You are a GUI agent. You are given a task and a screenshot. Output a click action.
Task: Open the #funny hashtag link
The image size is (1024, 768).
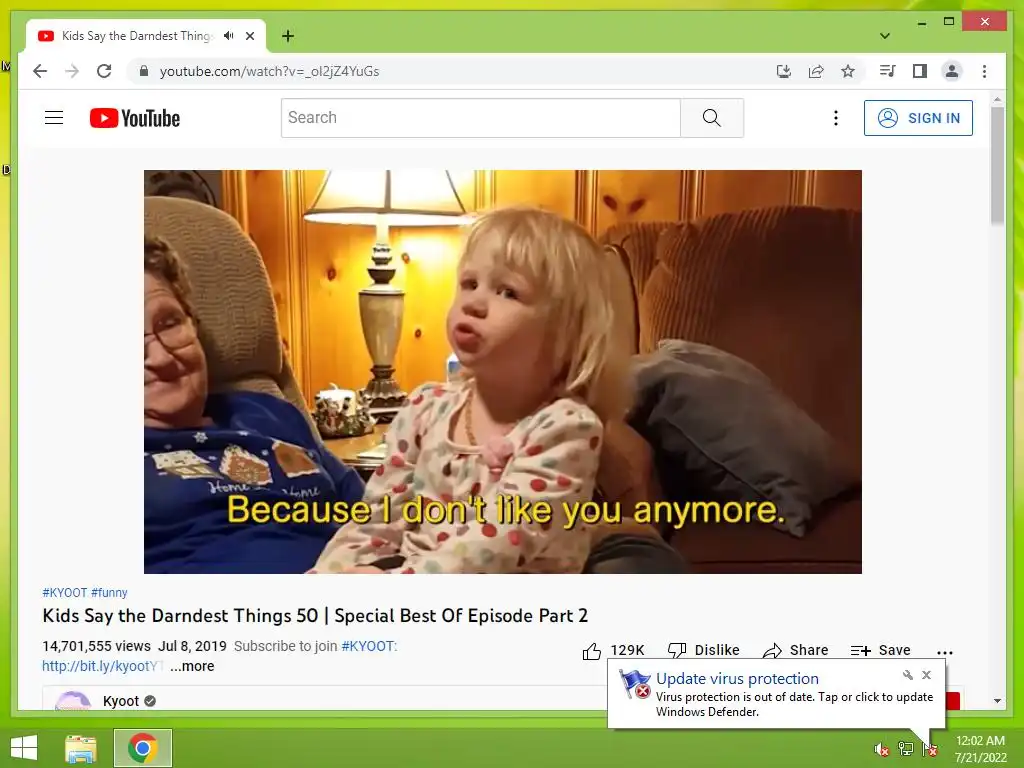pyautogui.click(x=109, y=592)
